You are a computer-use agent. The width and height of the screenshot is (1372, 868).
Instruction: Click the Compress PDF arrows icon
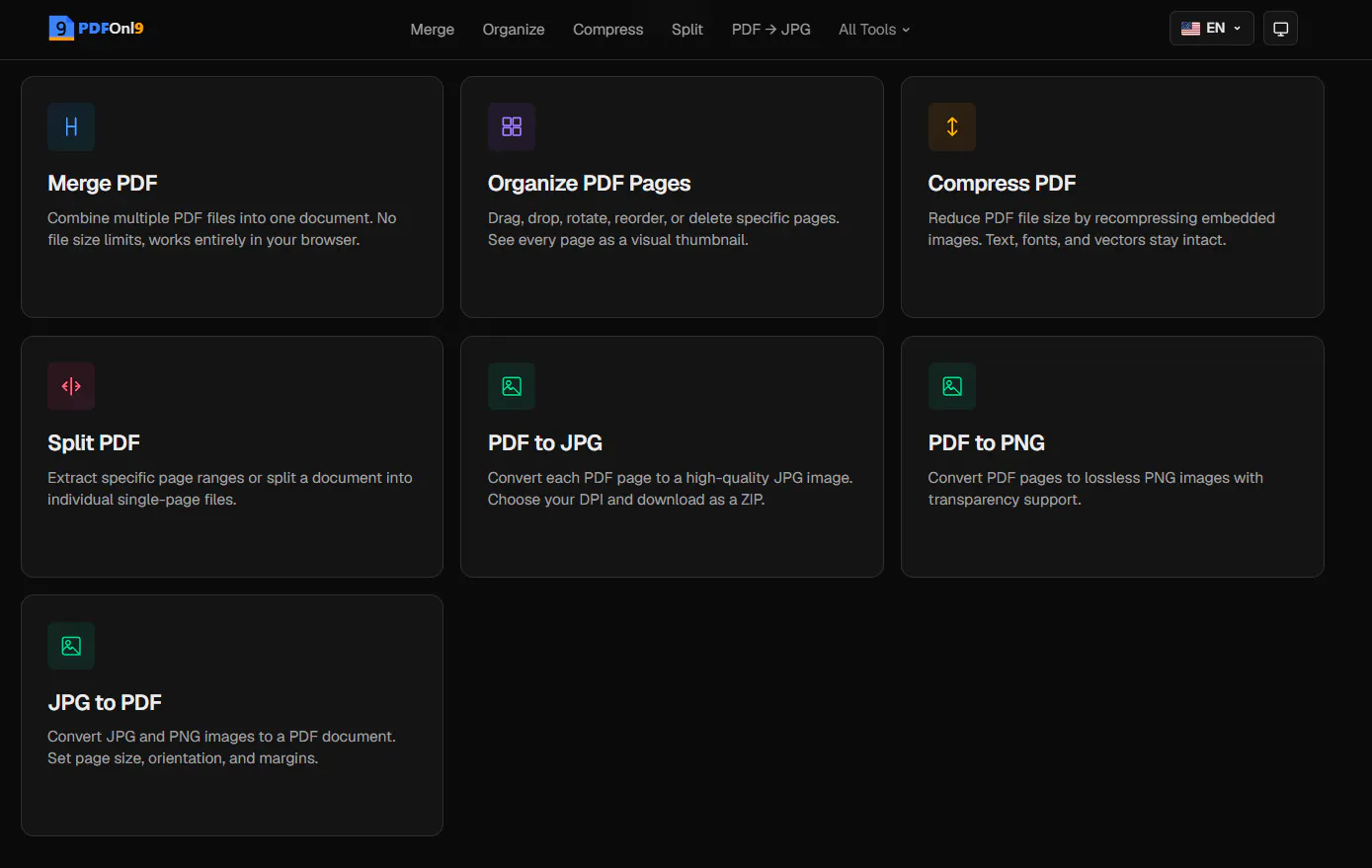tap(952, 126)
